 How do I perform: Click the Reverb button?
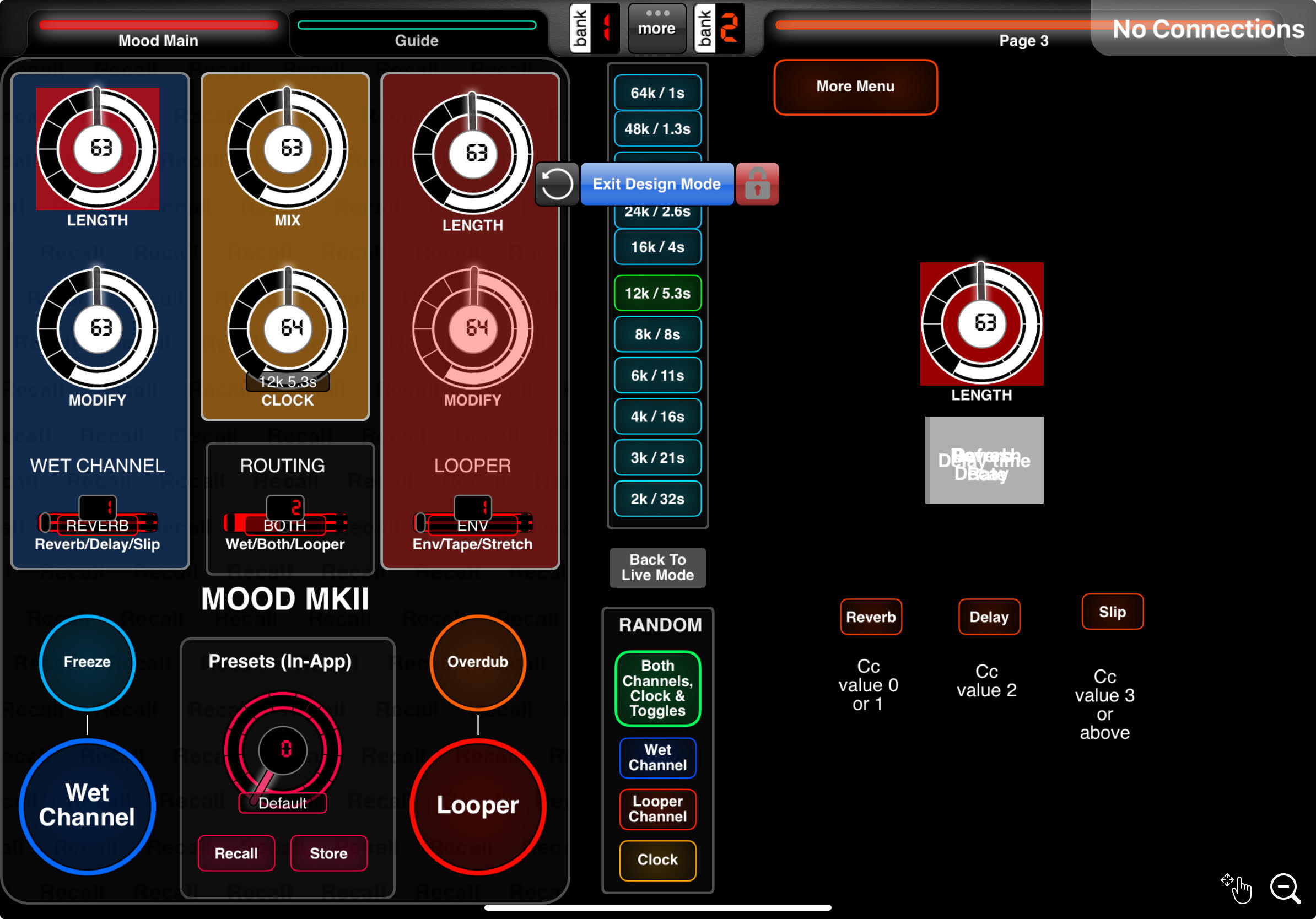tap(871, 617)
